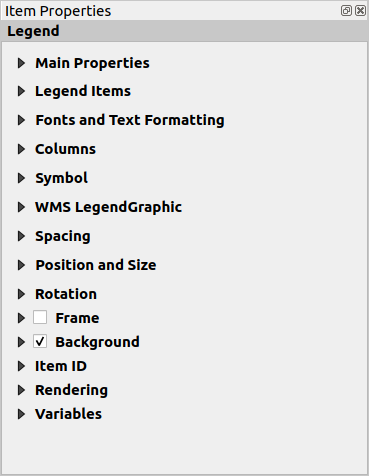Expand Fonts and Text Formatting arrow
This screenshot has height=476, width=369.
pos(21,120)
